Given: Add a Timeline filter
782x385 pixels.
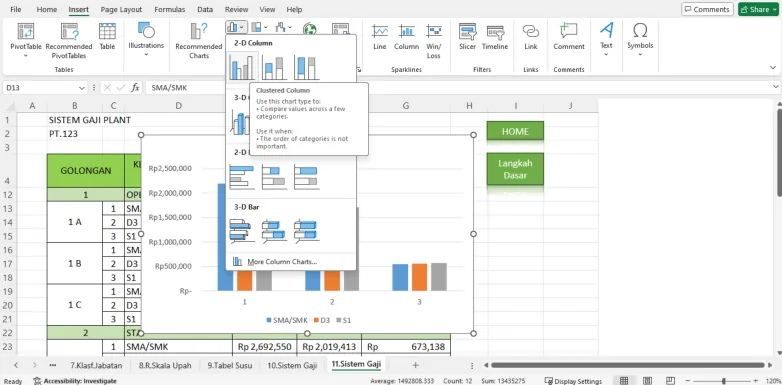Looking at the screenshot, I should [495, 36].
